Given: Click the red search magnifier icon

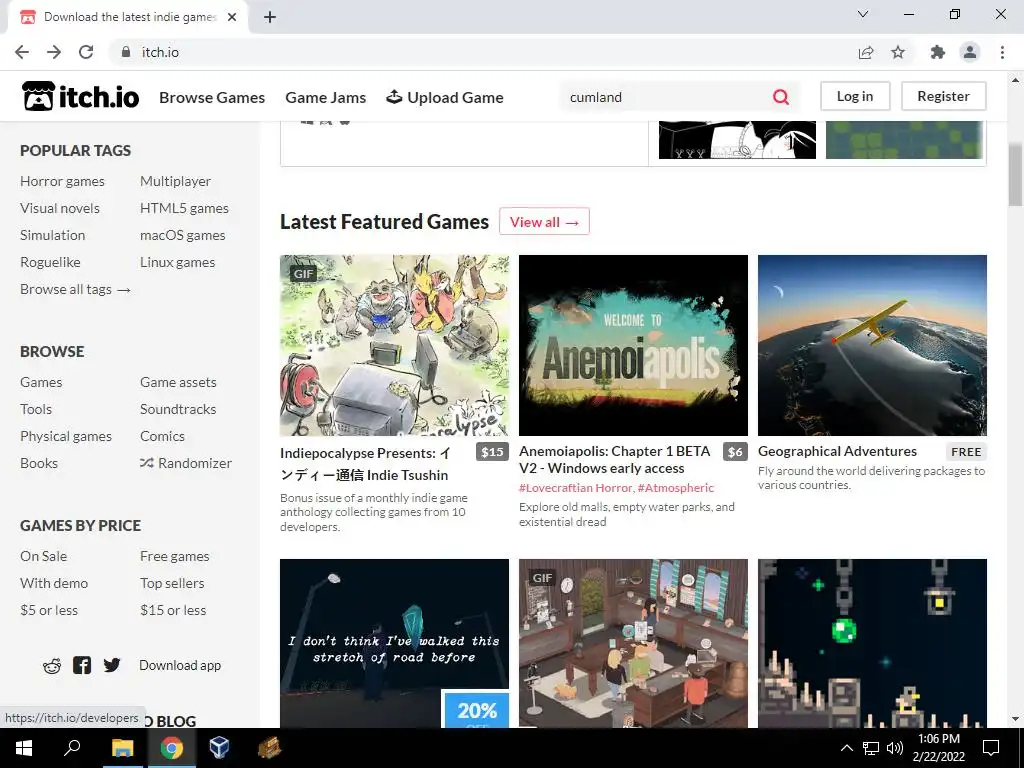Looking at the screenshot, I should click(780, 97).
